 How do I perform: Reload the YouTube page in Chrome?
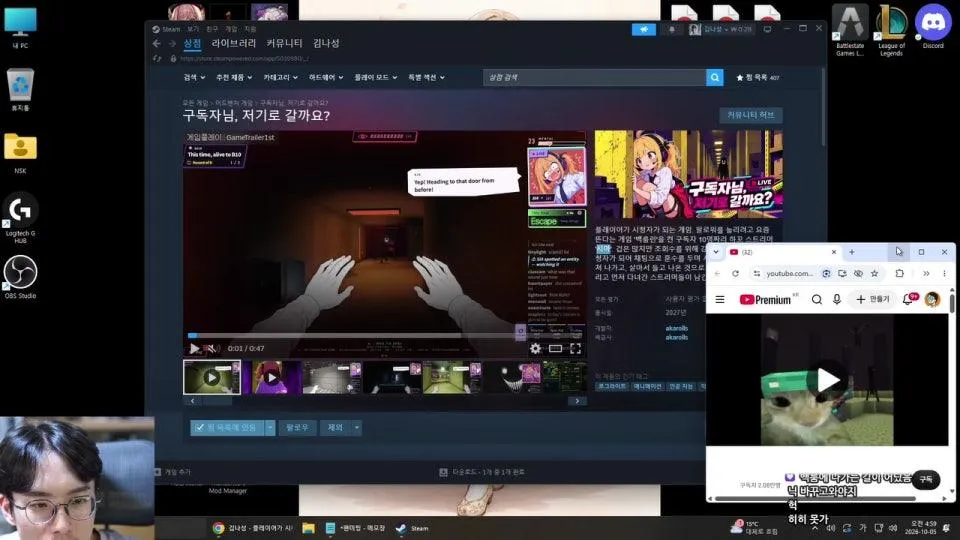pos(735,274)
